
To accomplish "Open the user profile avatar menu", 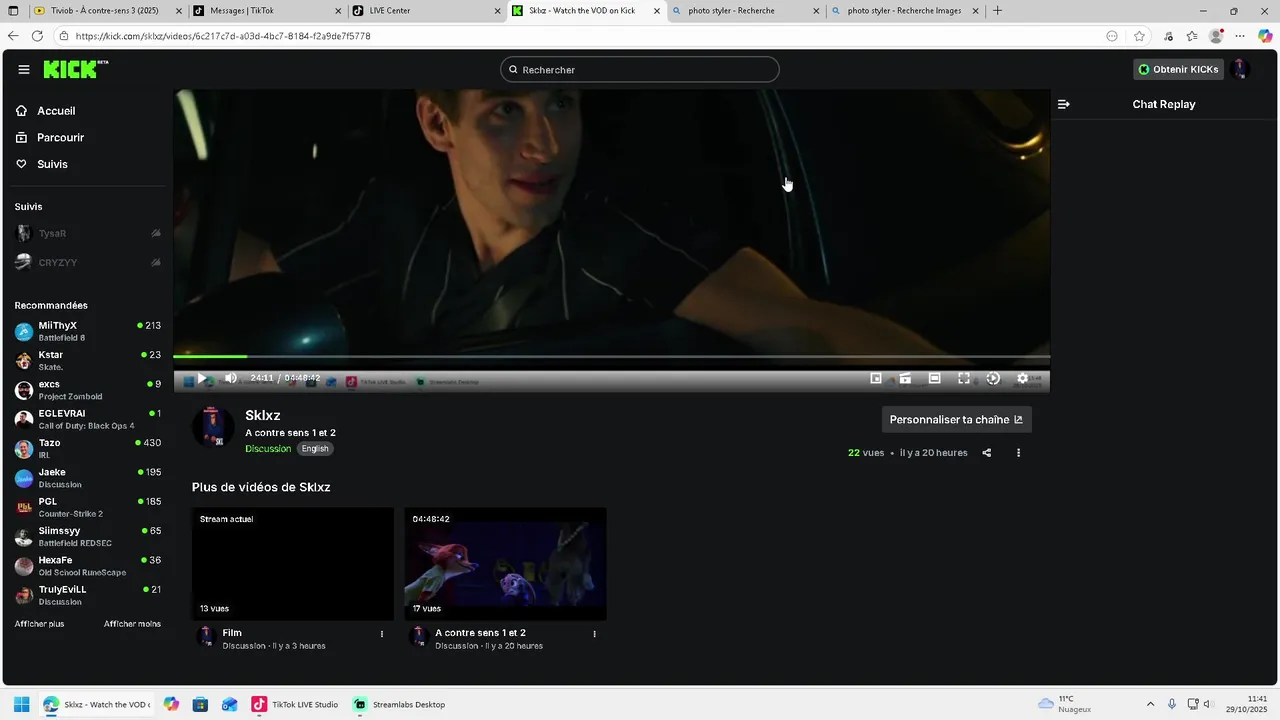I will coord(1240,69).
